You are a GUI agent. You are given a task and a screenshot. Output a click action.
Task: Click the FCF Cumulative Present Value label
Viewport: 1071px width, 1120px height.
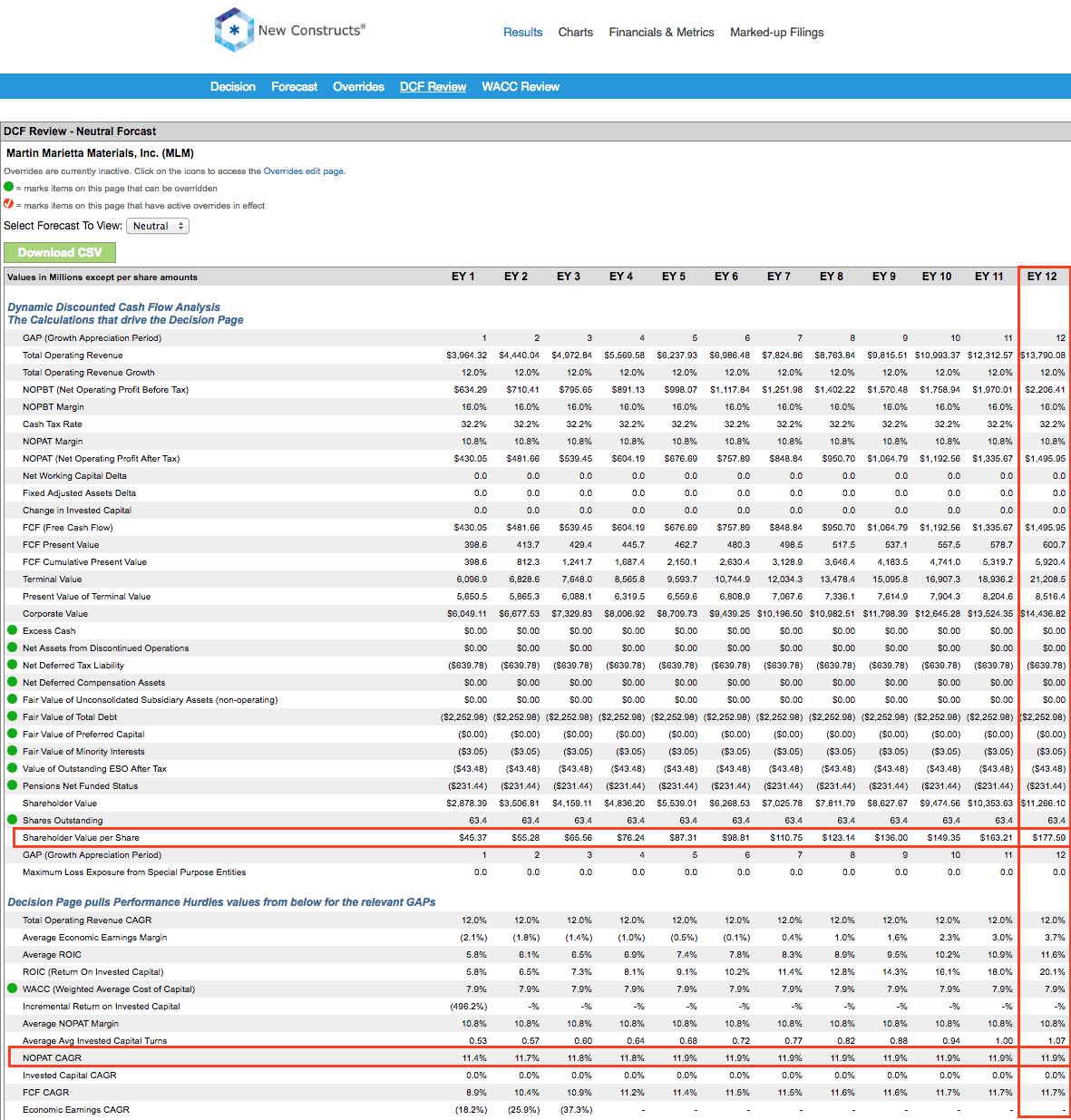coord(84,562)
